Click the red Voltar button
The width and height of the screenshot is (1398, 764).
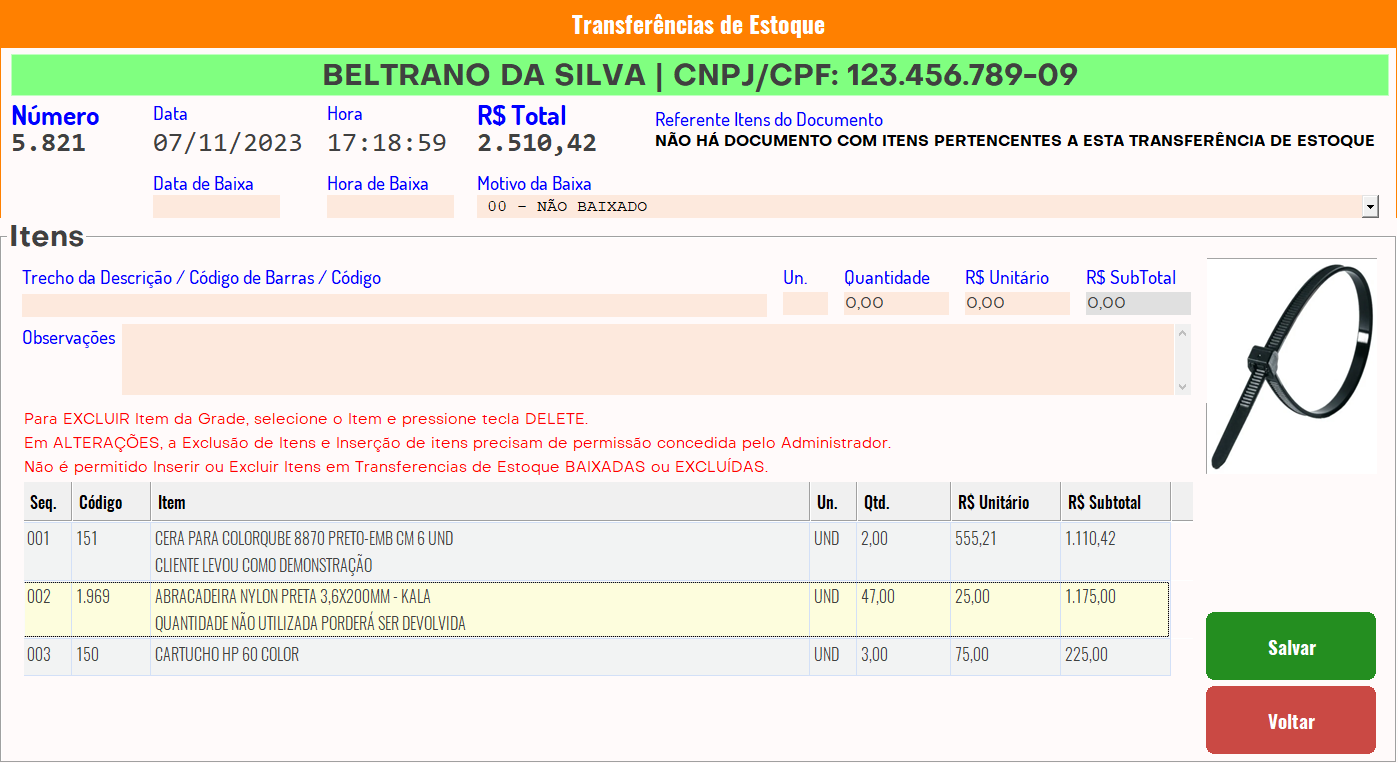tap(1291, 721)
